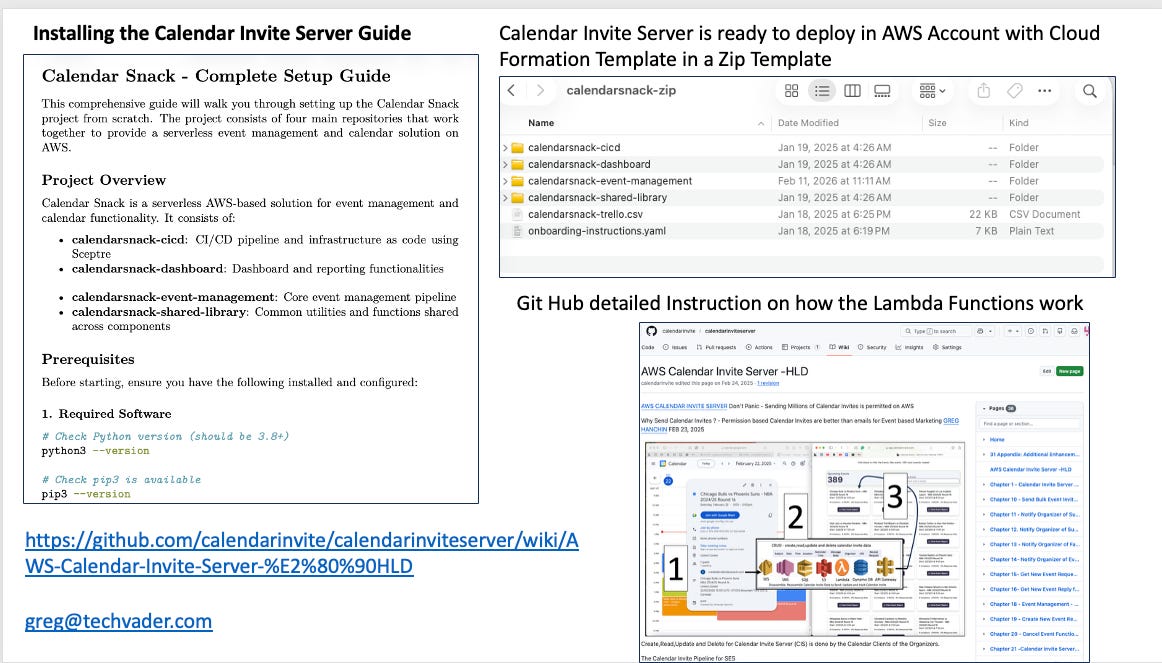The height and width of the screenshot is (663, 1162).
Task: Click the GitHub 'Type / to search' field
Action: [x=936, y=331]
